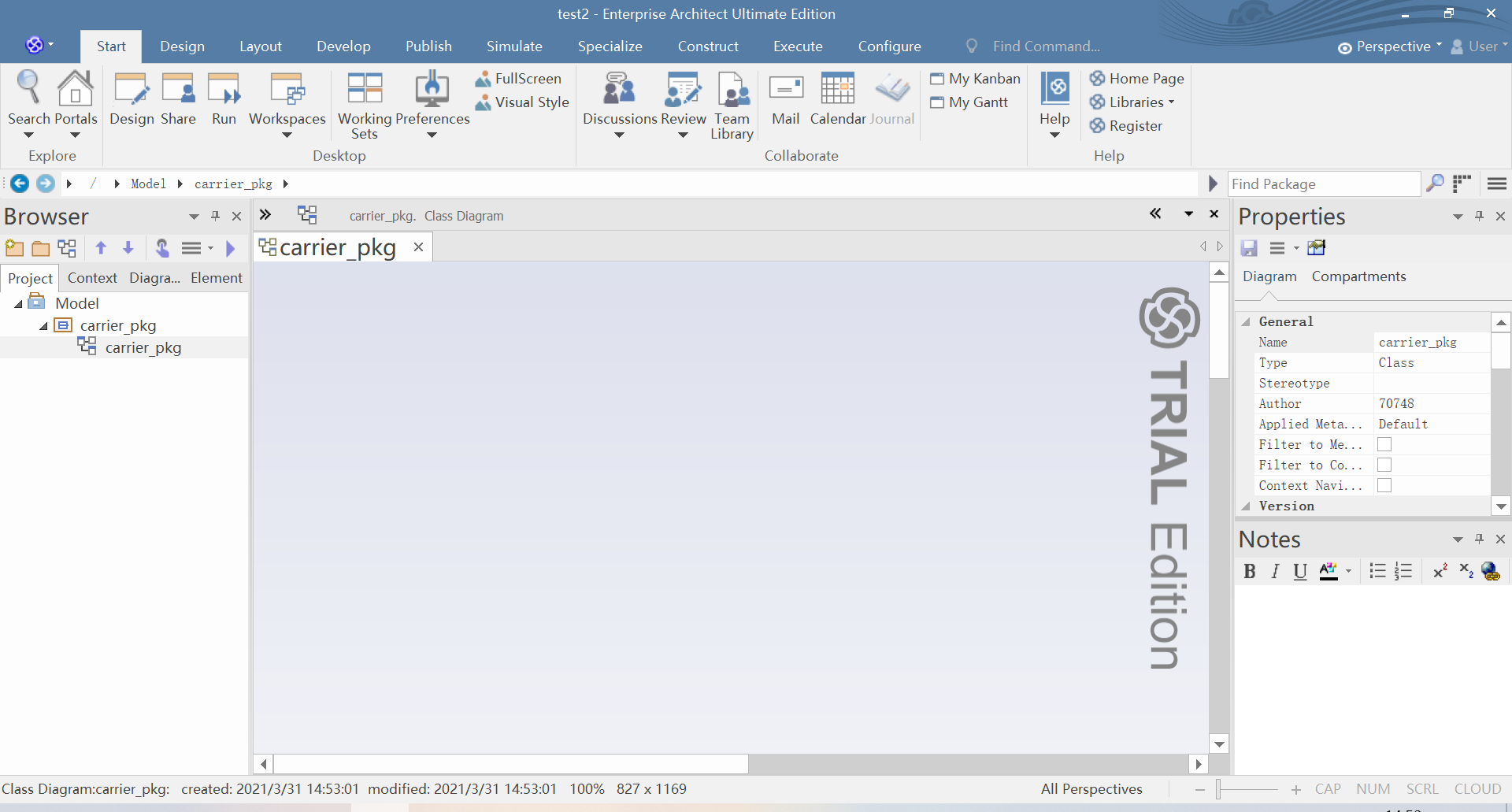Toggle Filter to Co... checkbox
1512x812 pixels.
[x=1384, y=465]
